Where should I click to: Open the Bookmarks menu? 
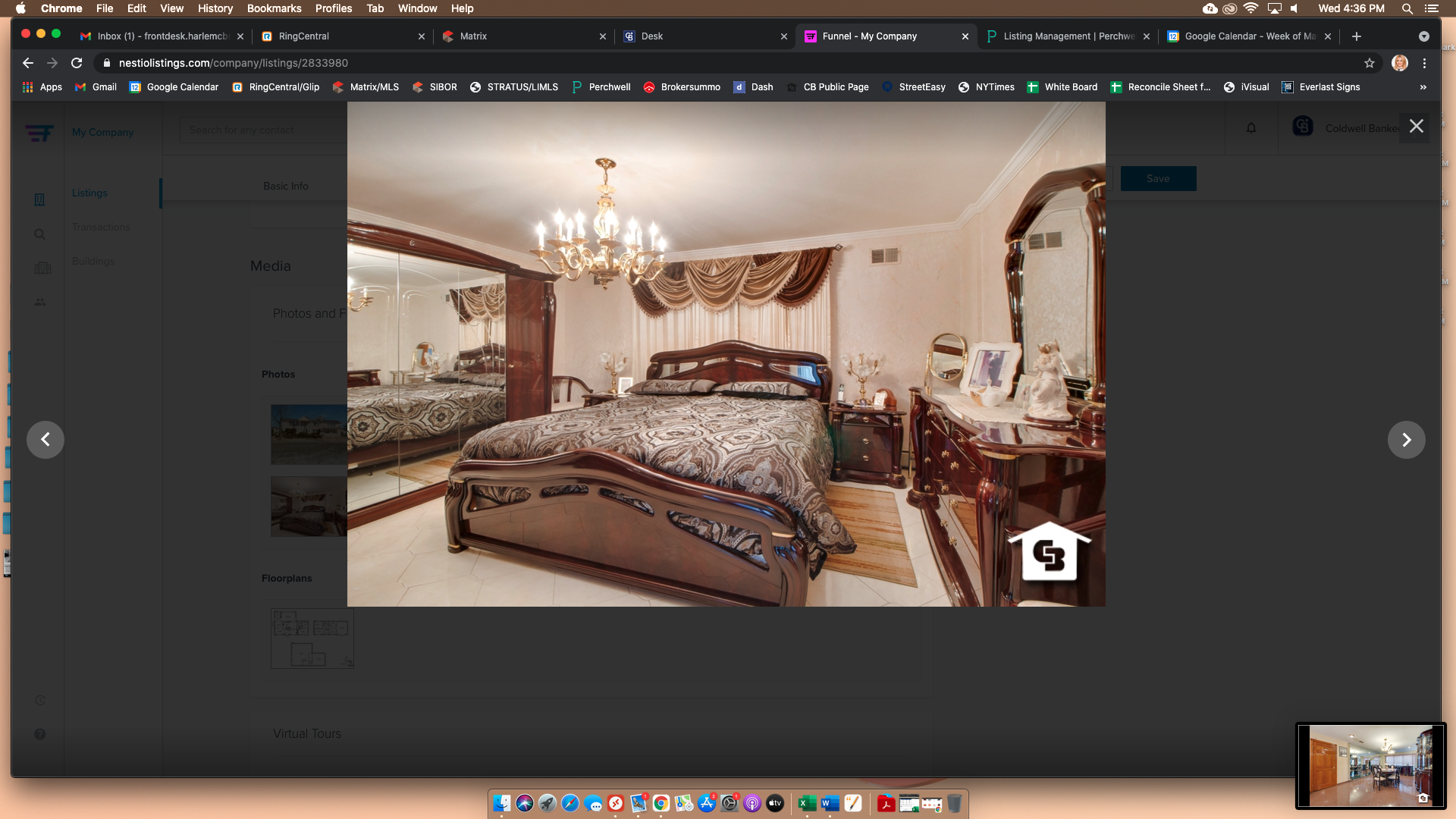click(x=275, y=8)
